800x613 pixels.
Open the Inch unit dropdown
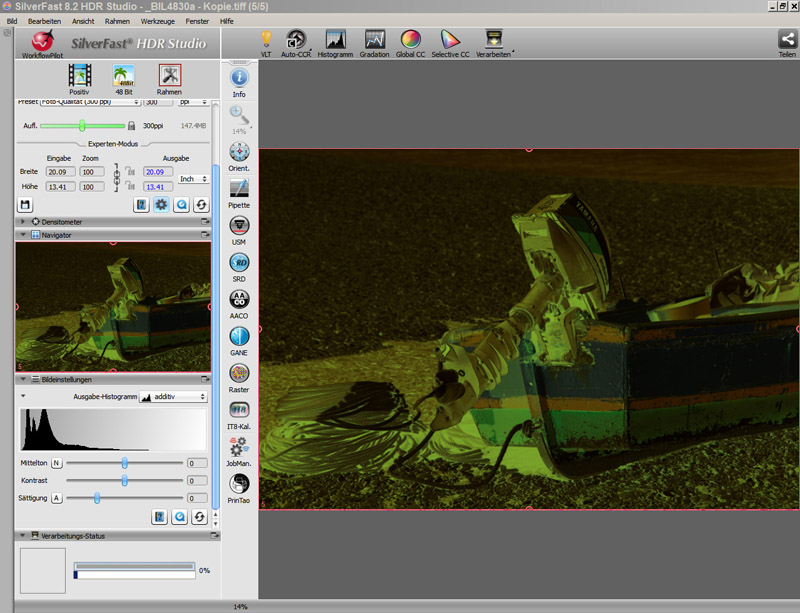tap(191, 178)
